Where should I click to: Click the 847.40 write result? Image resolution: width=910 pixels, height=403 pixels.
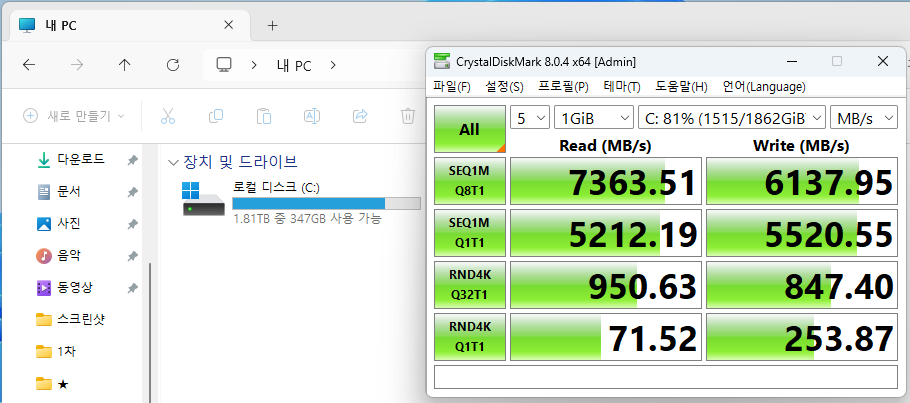(801, 285)
